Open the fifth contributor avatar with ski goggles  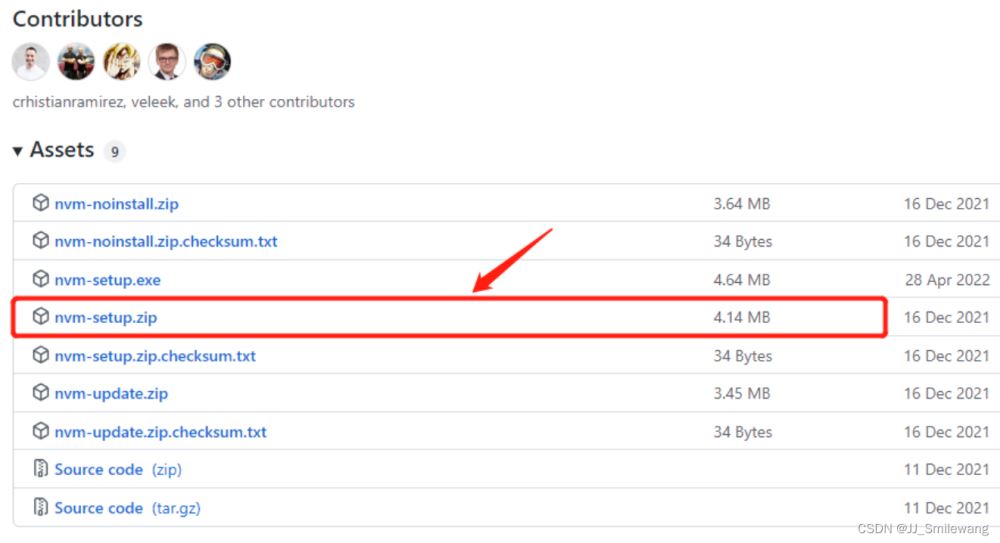click(212, 62)
